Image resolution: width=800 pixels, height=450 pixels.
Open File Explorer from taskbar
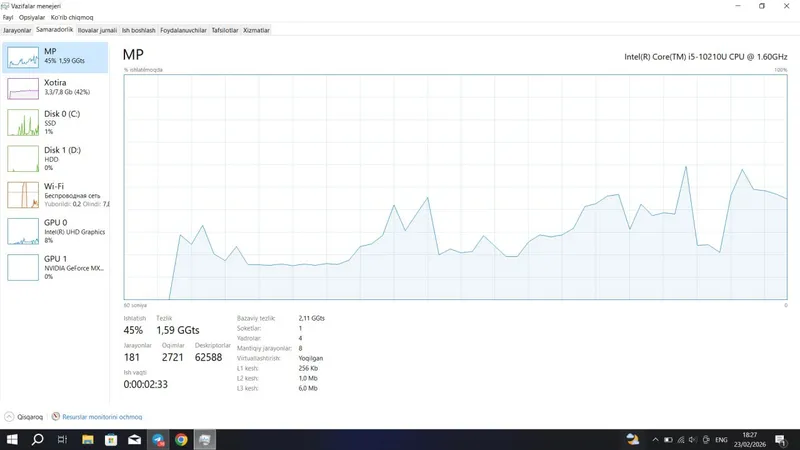[88, 440]
